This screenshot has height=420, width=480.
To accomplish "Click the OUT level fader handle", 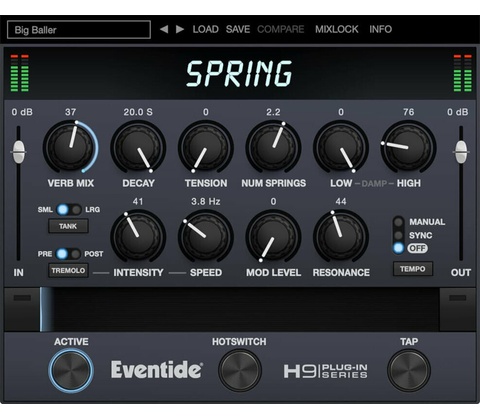I will [461, 152].
